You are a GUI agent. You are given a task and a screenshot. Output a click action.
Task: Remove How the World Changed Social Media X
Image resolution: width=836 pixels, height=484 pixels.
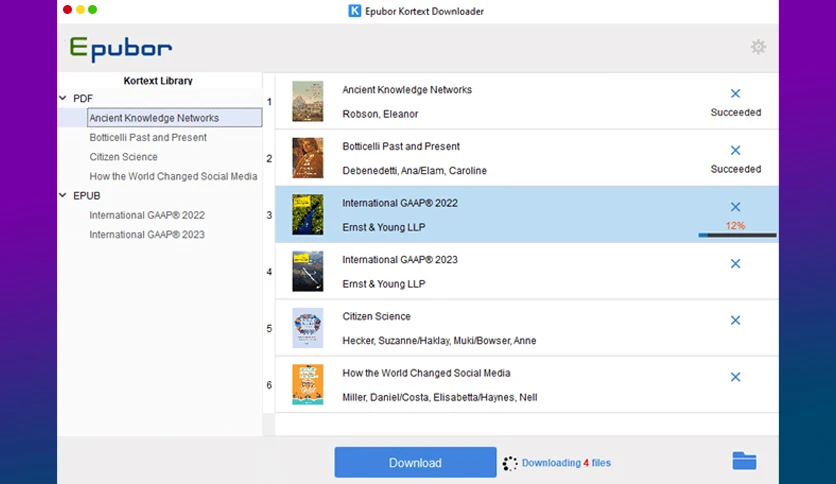[x=735, y=377]
